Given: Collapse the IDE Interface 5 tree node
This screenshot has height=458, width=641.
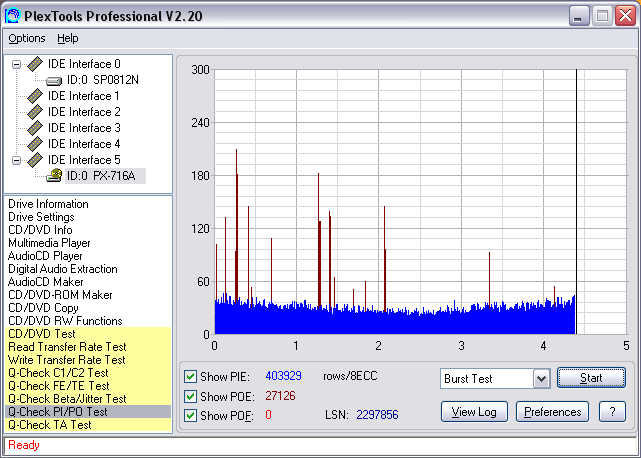Looking at the screenshot, I should (x=16, y=160).
